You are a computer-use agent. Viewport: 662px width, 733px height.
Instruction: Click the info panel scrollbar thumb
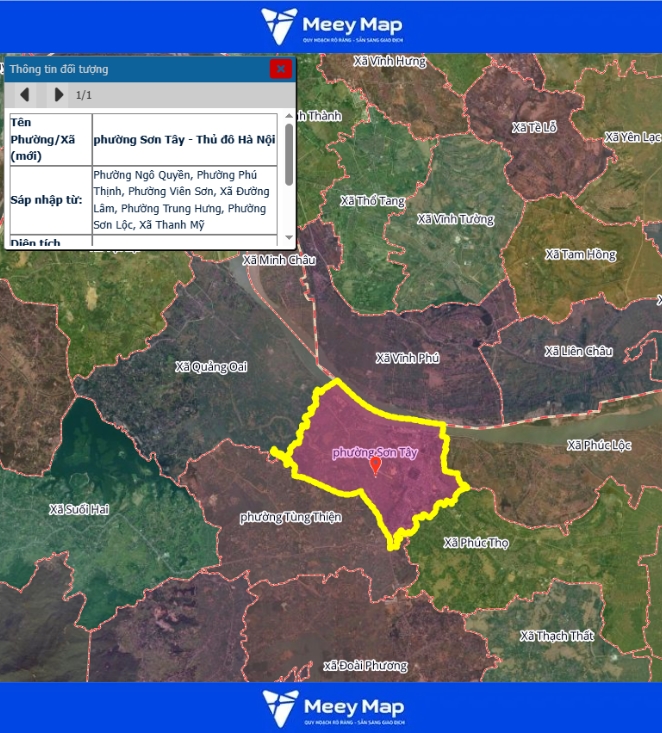(x=289, y=155)
